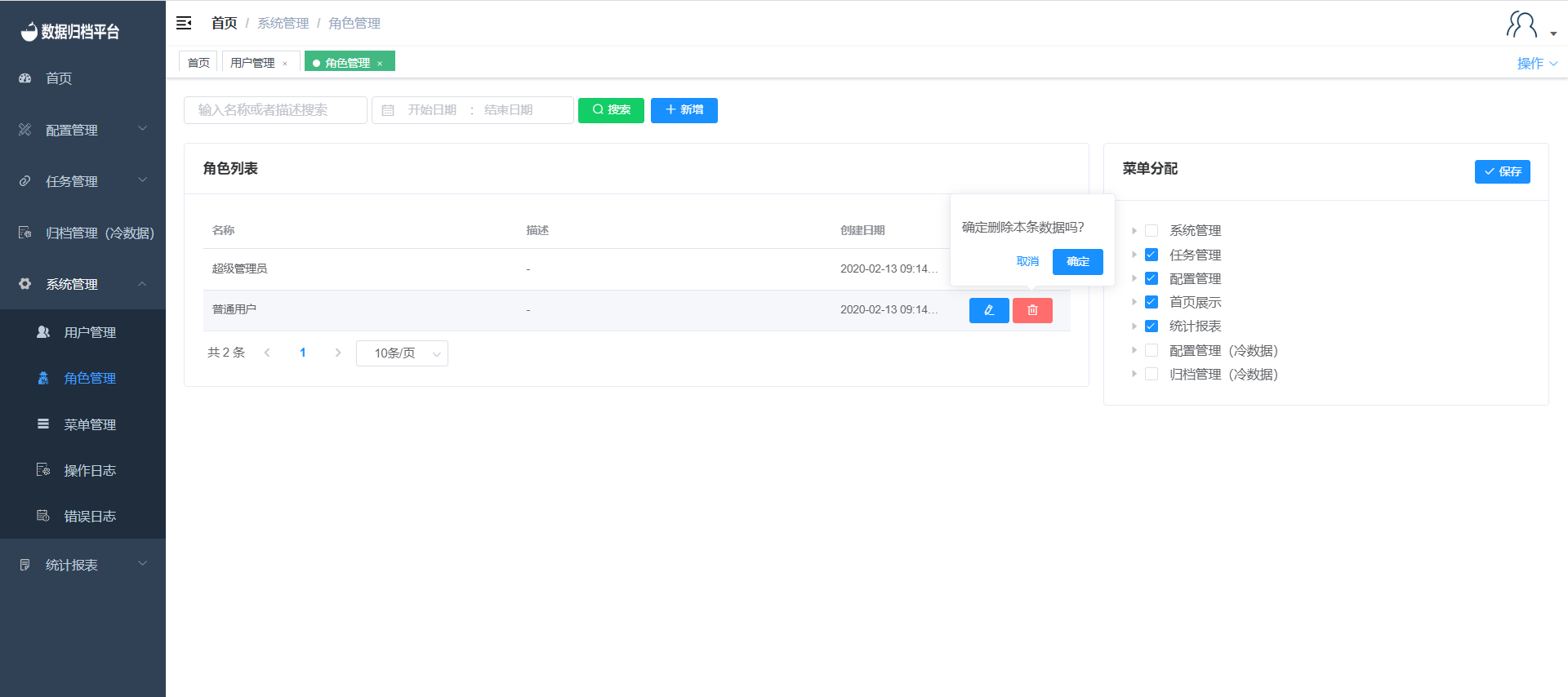Screen dimensions: 1568x697
Task: Click the 用户管理 people icon
Action: pos(43,332)
